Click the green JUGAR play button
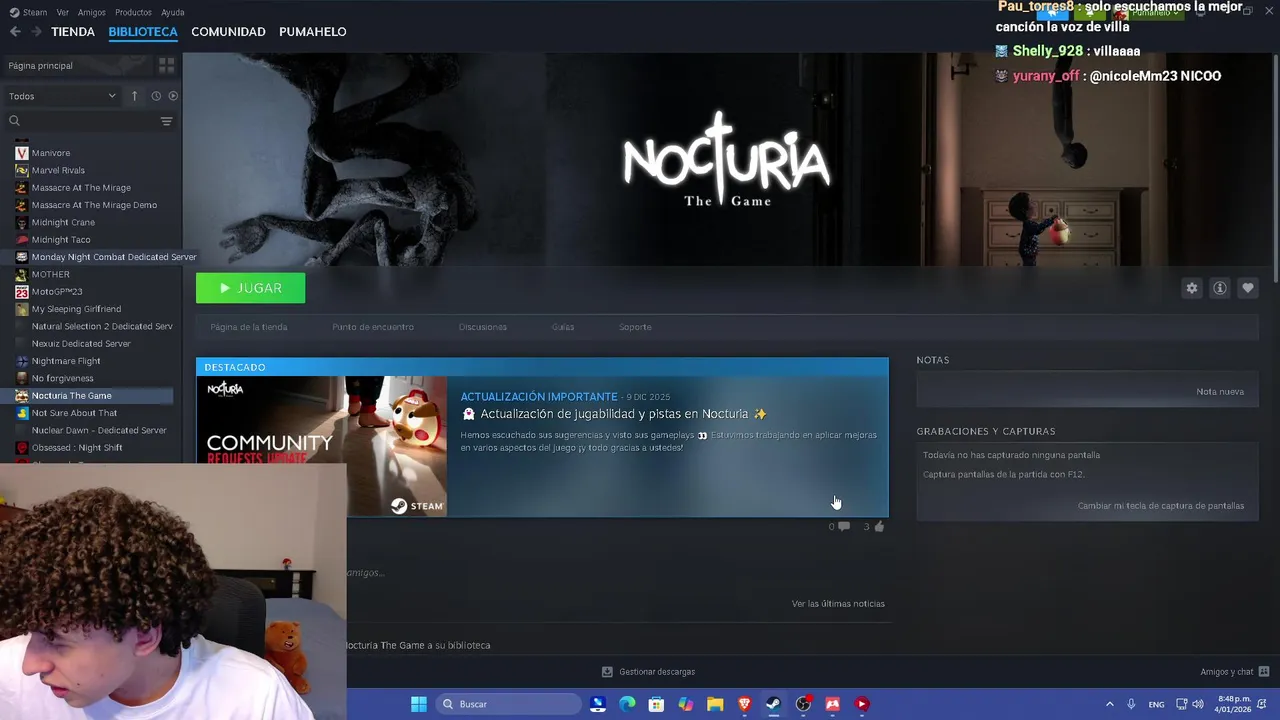The height and width of the screenshot is (720, 1280). point(250,288)
